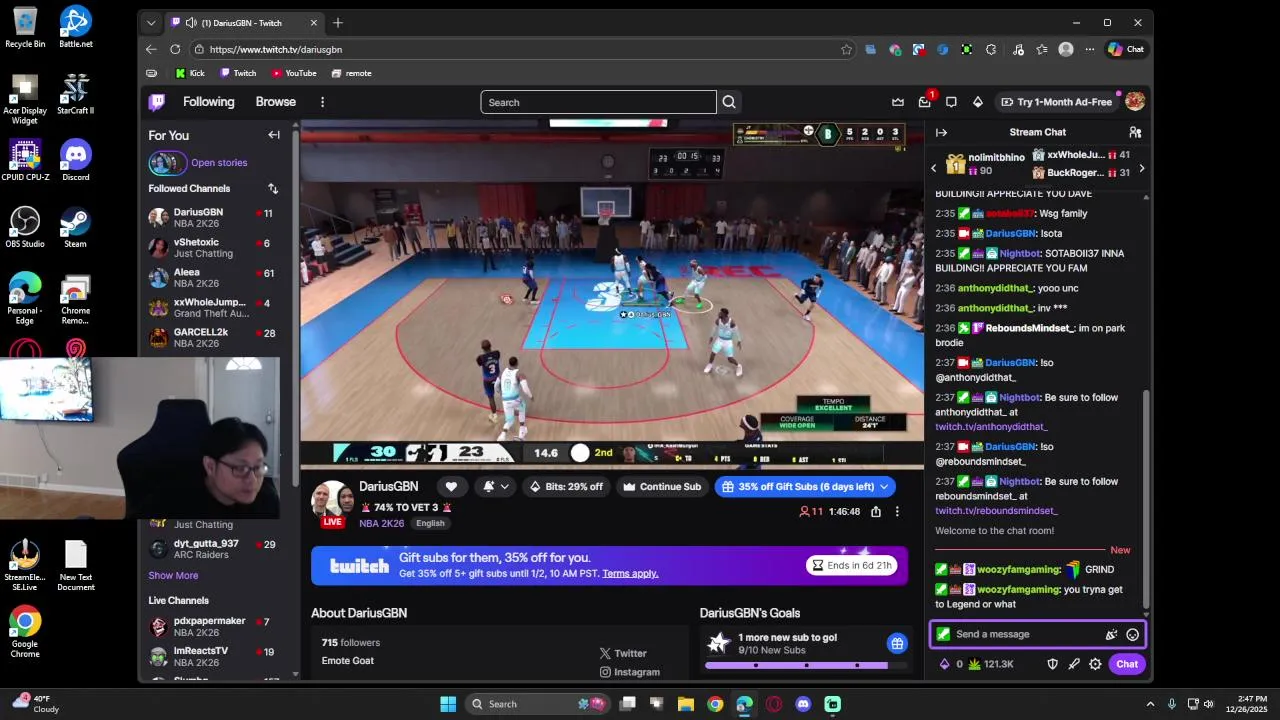Open Windows Start menu

(x=448, y=704)
